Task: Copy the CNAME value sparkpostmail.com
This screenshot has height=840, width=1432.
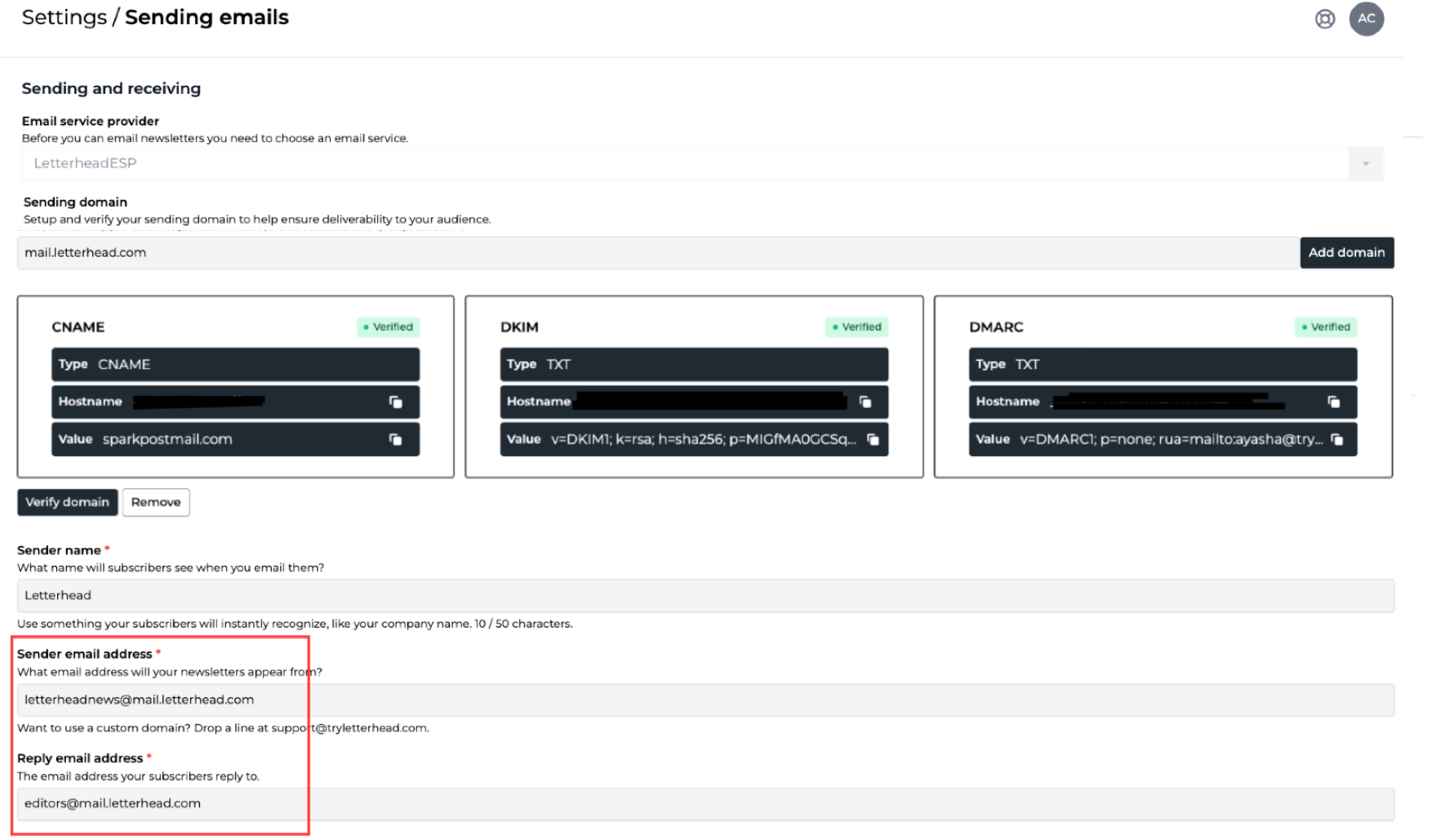Action: click(x=396, y=440)
